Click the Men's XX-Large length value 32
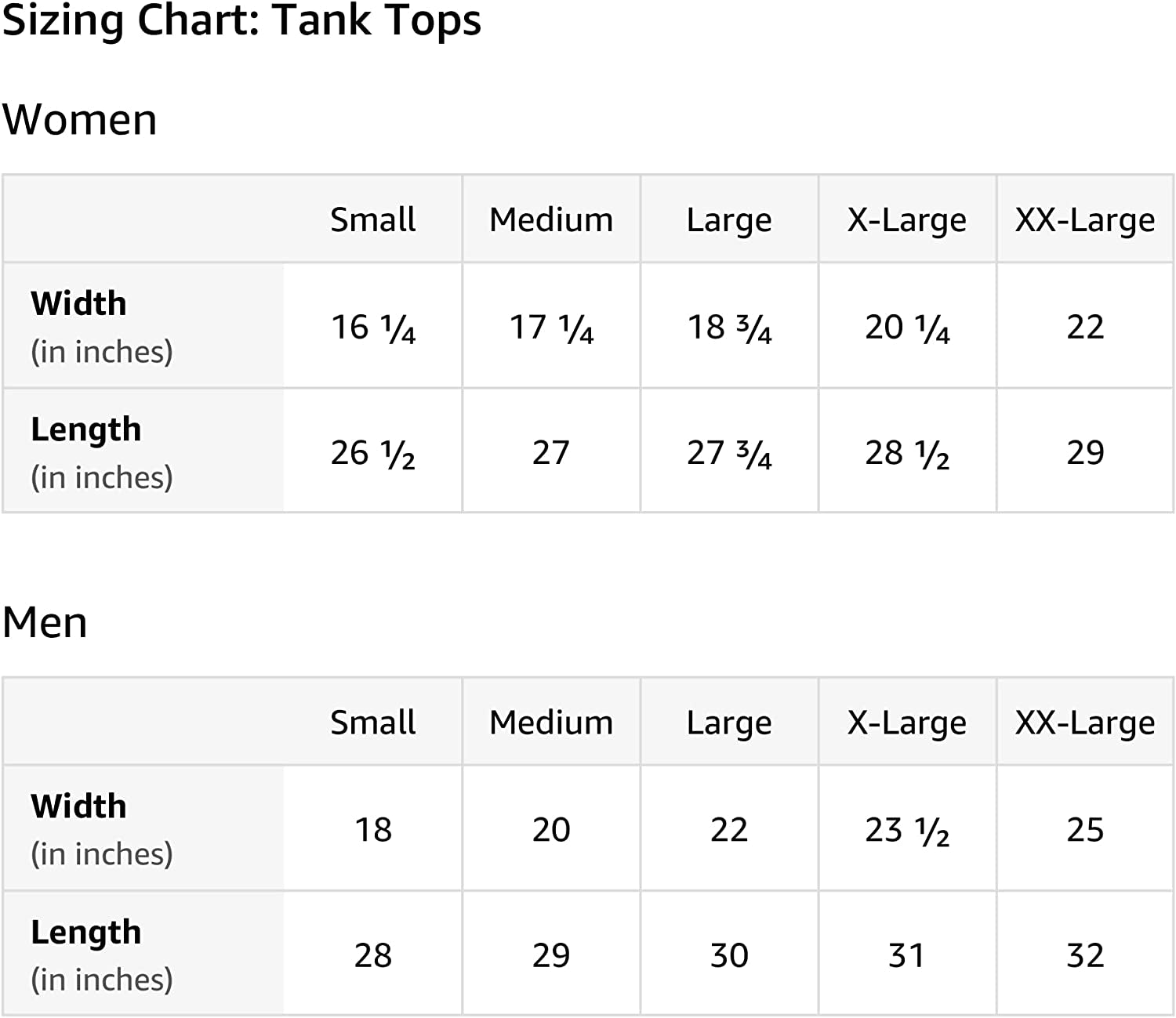 (x=1085, y=955)
